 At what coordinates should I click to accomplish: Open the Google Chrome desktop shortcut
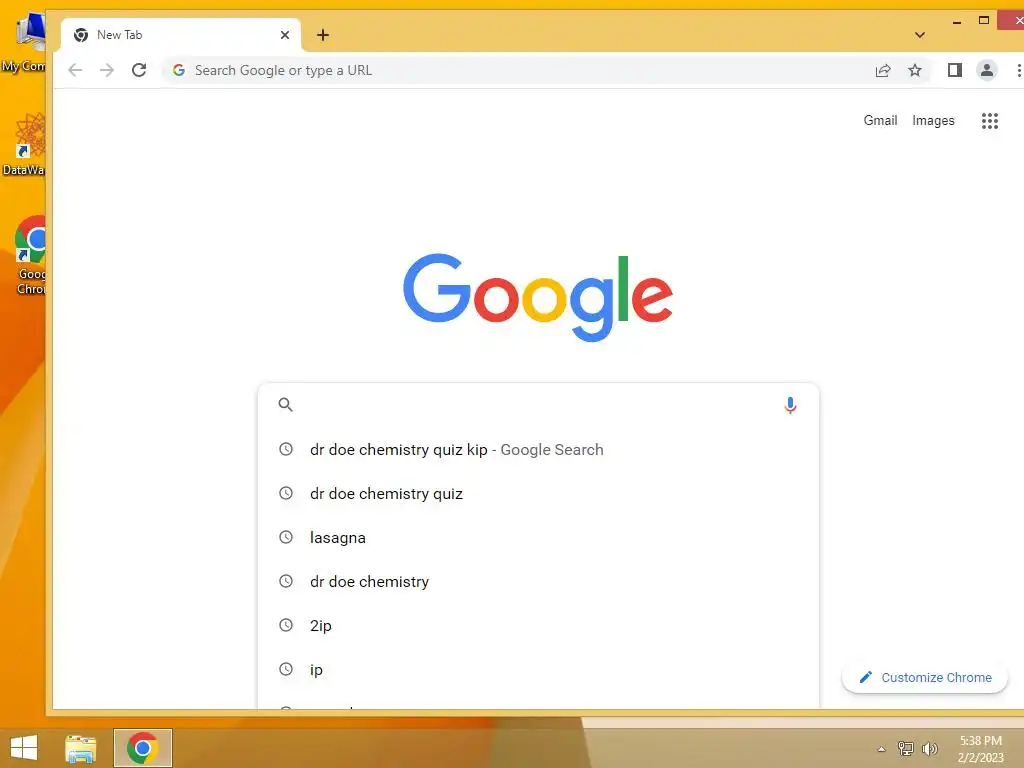click(x=31, y=255)
